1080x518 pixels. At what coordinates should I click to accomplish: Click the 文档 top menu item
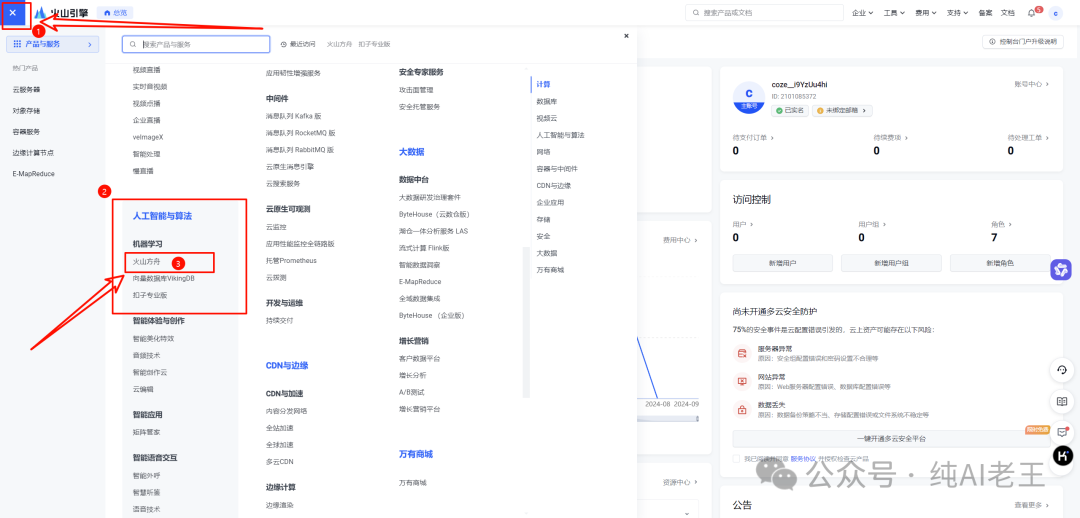[1007, 12]
